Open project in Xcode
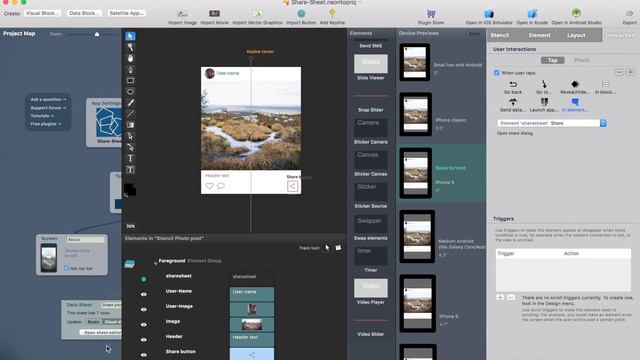Screen dimensions: 640x360 pyautogui.click(x=532, y=17)
